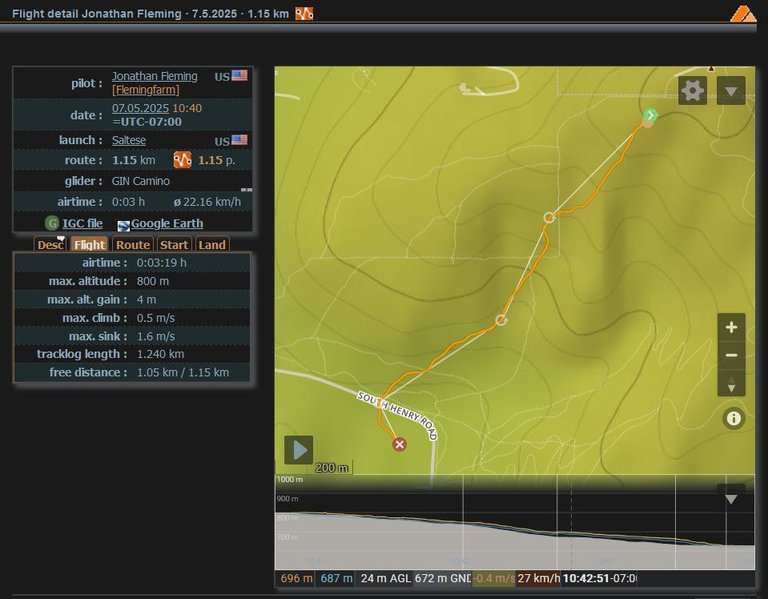This screenshot has height=599, width=768.
Task: Click the US flag in pilot row
Action: (239, 75)
